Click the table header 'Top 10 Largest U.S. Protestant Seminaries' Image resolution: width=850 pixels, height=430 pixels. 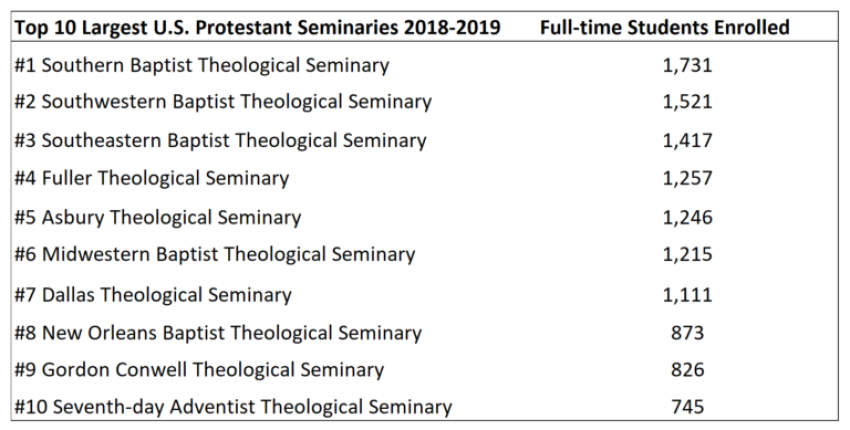259,28
